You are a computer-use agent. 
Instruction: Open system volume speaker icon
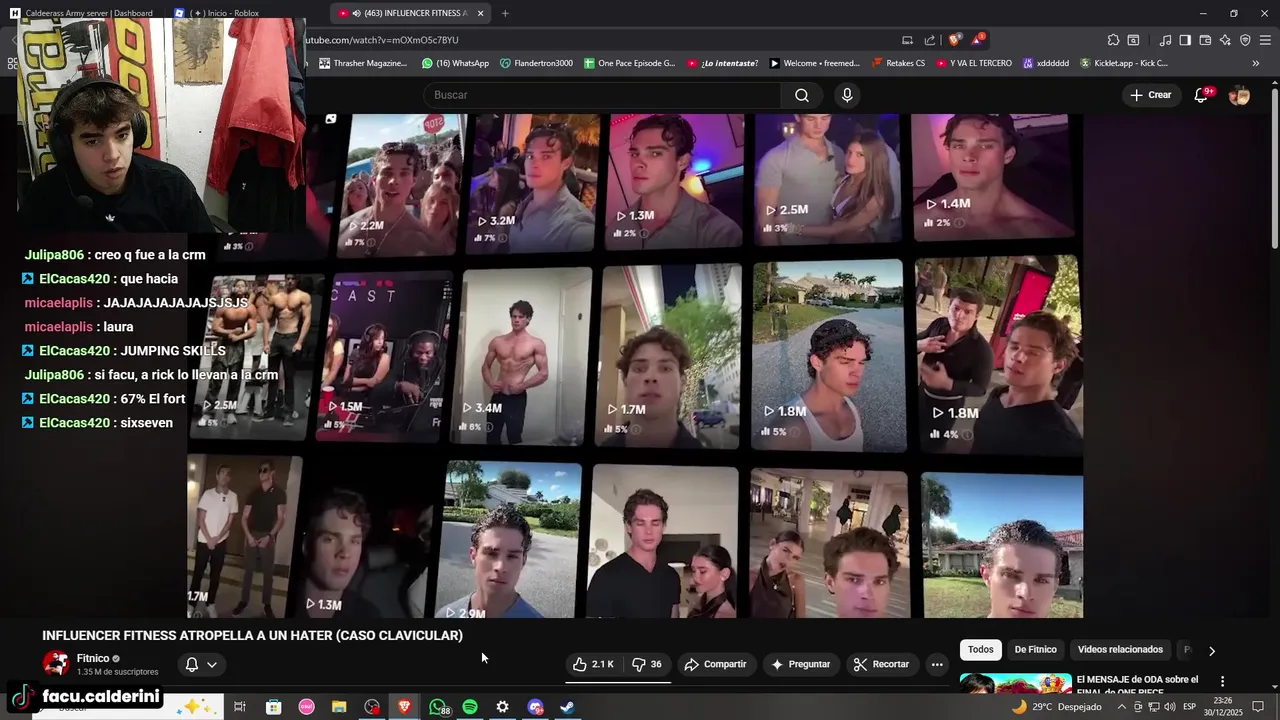click(x=1170, y=707)
